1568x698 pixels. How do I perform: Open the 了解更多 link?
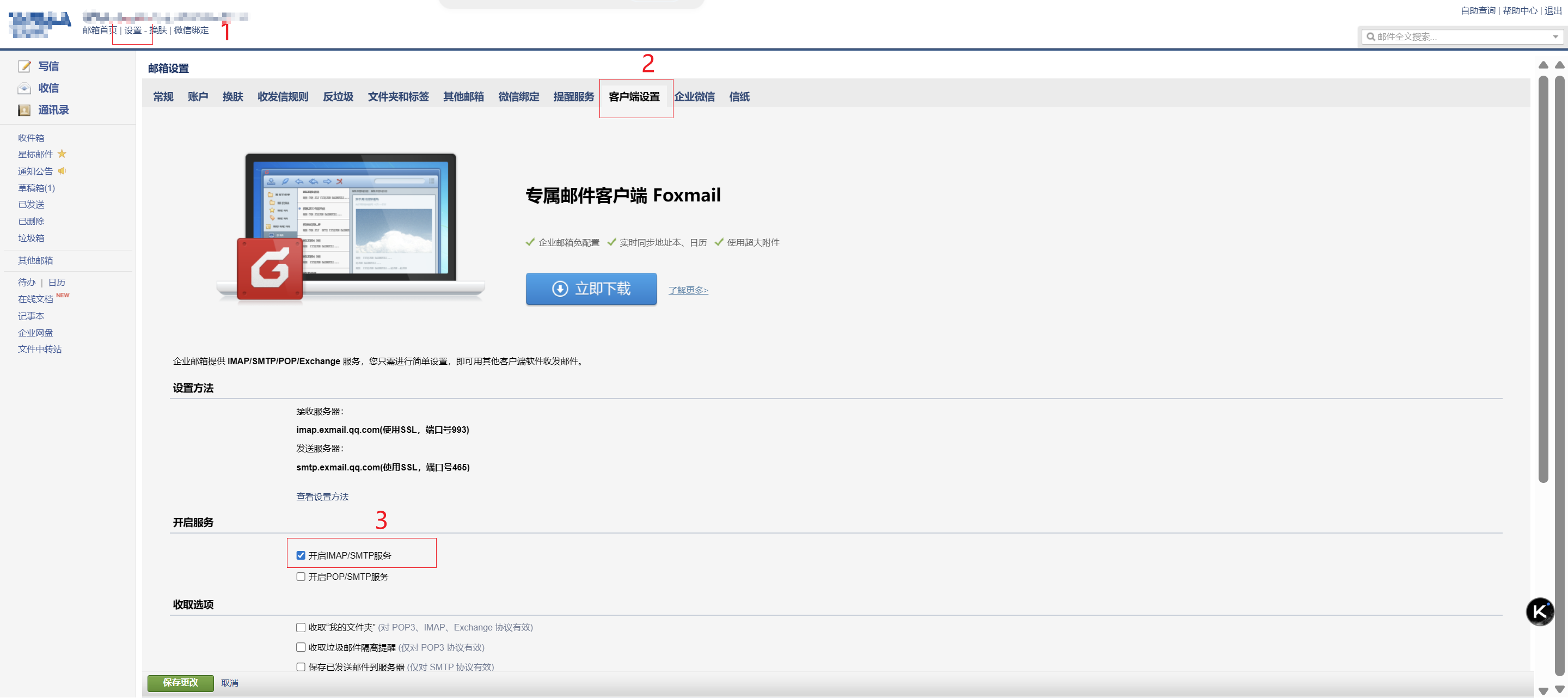688,290
